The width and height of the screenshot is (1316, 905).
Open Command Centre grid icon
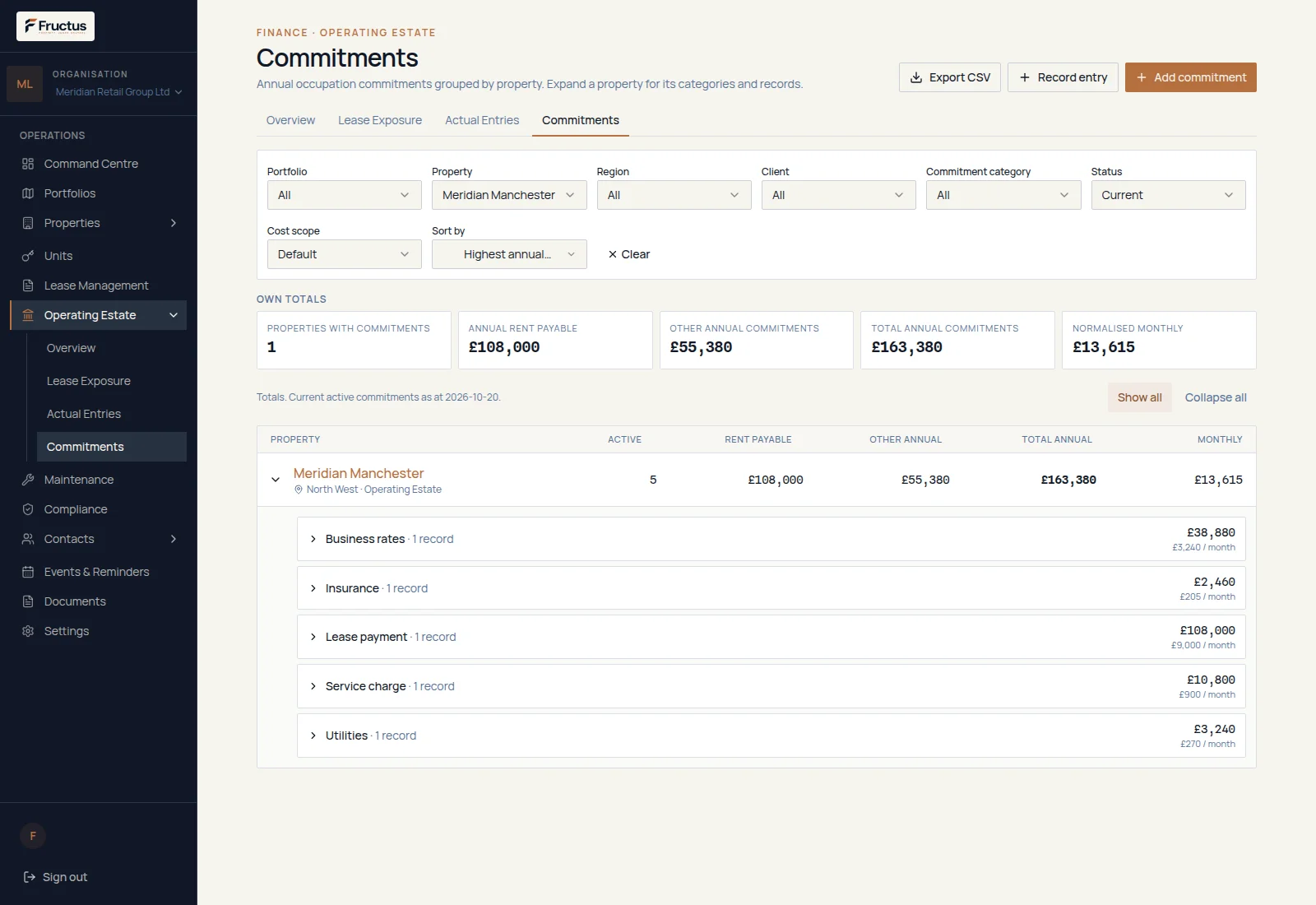(28, 164)
